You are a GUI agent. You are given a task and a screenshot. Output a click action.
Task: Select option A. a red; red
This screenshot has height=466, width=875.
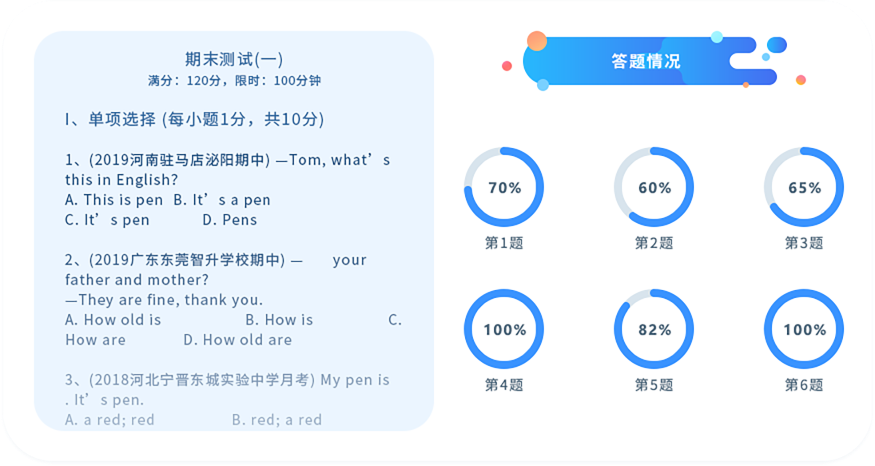pos(109,420)
